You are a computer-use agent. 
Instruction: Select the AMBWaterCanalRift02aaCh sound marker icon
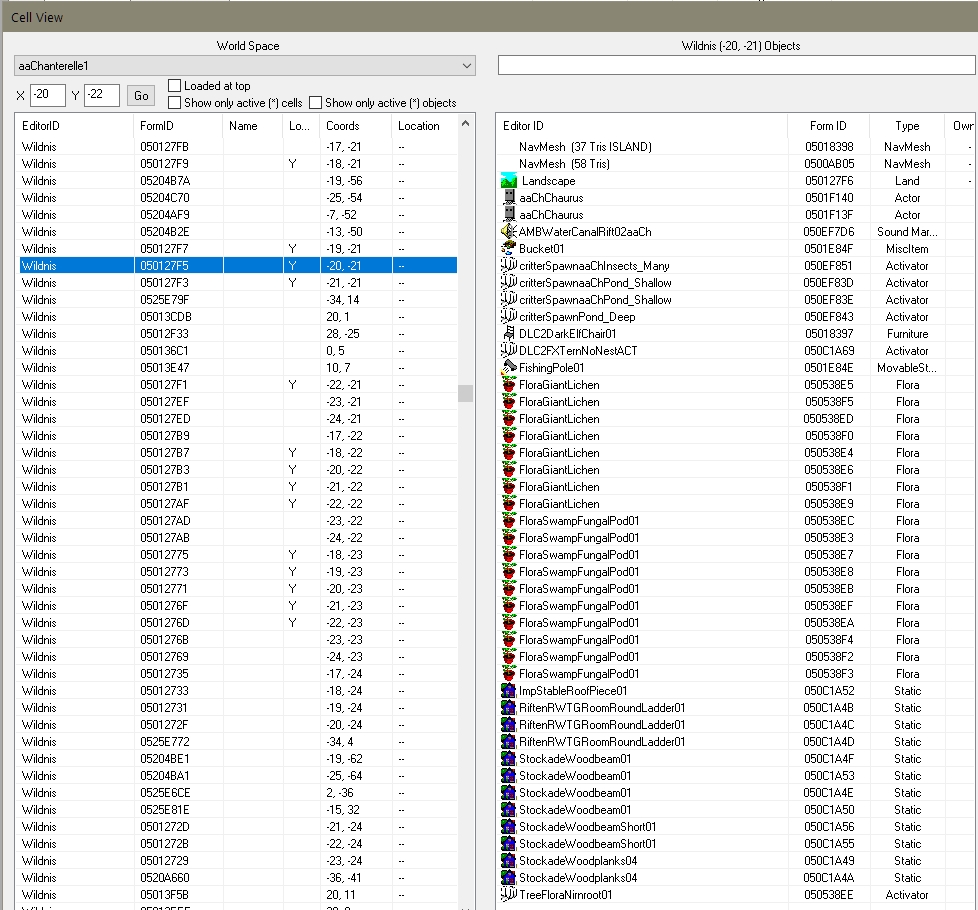pos(509,232)
